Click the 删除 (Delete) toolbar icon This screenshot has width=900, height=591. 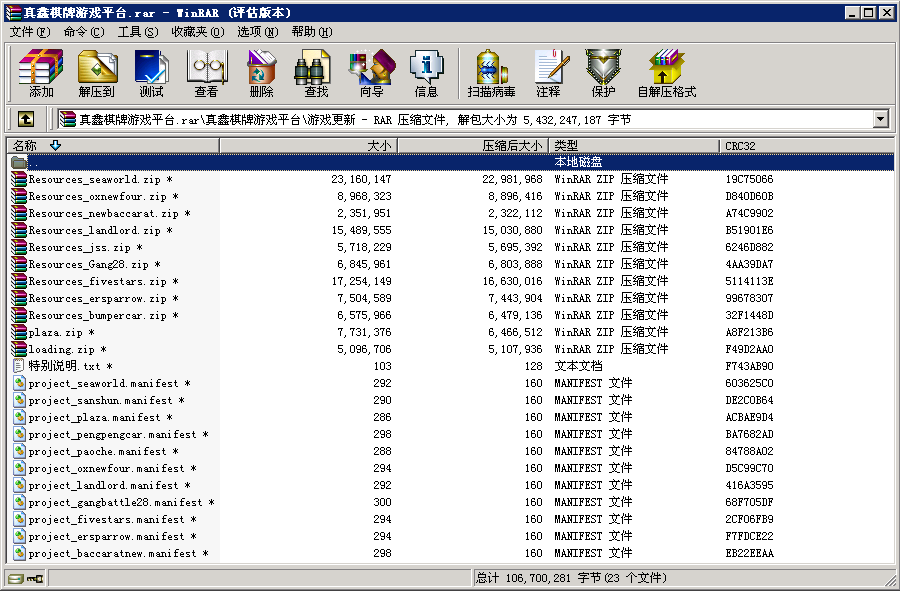coord(261,73)
